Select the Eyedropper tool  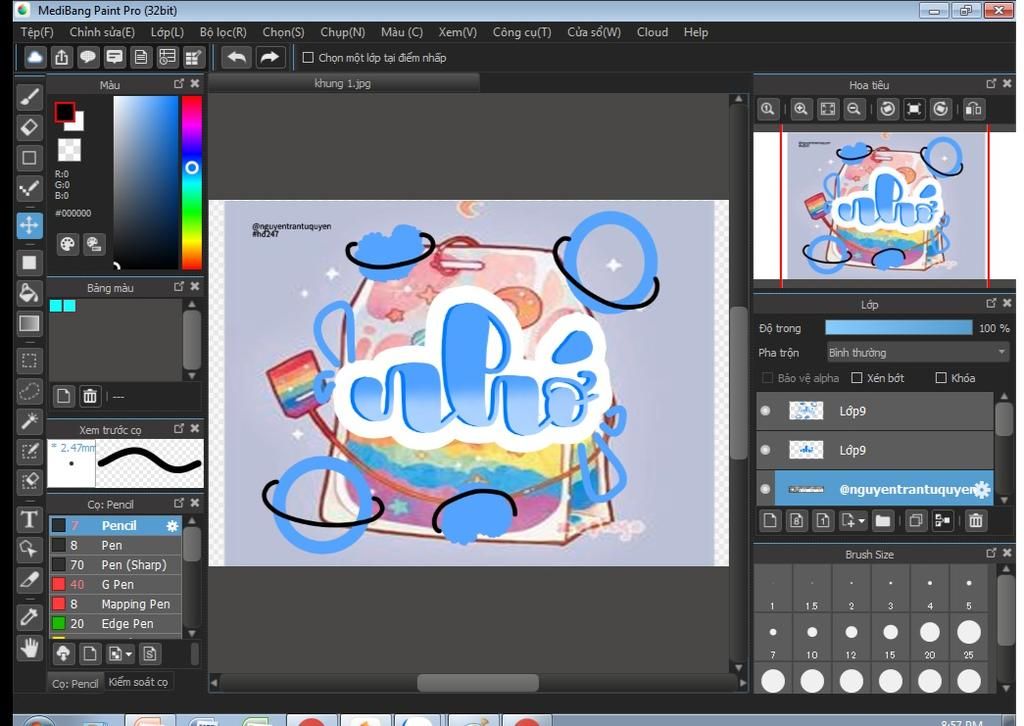click(29, 616)
